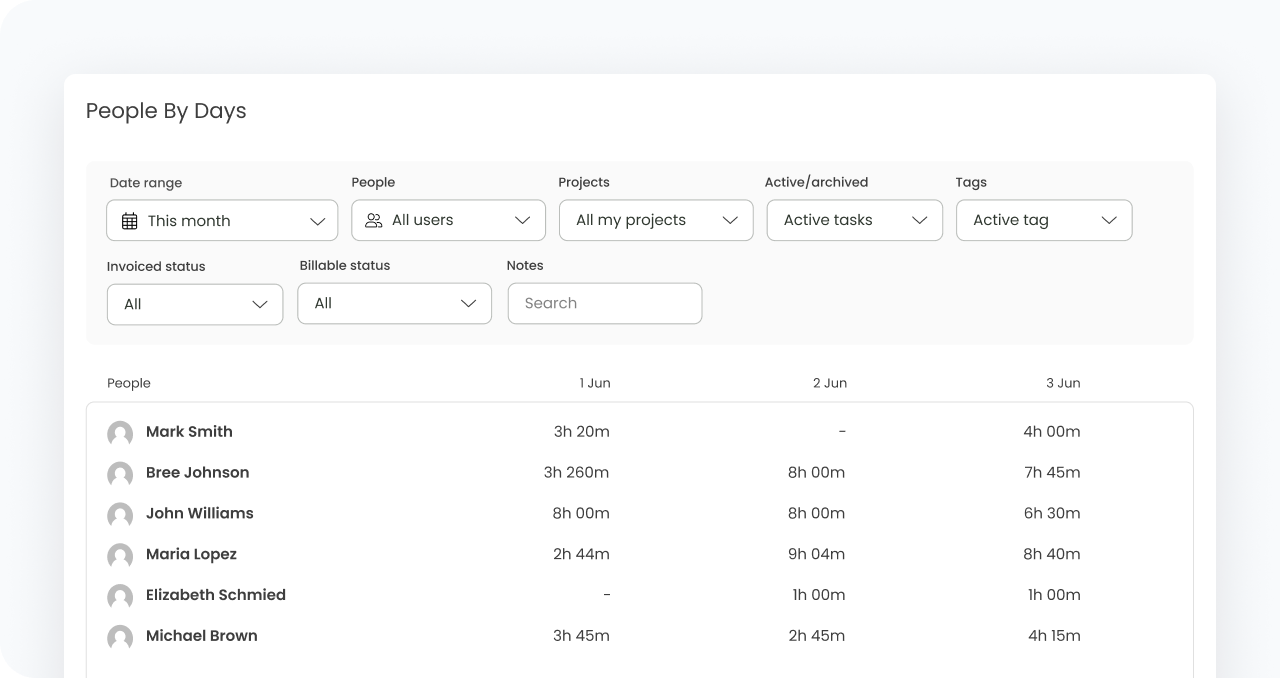Open the Active tag dropdown
Screen dimensions: 1280x678
click(x=1044, y=220)
